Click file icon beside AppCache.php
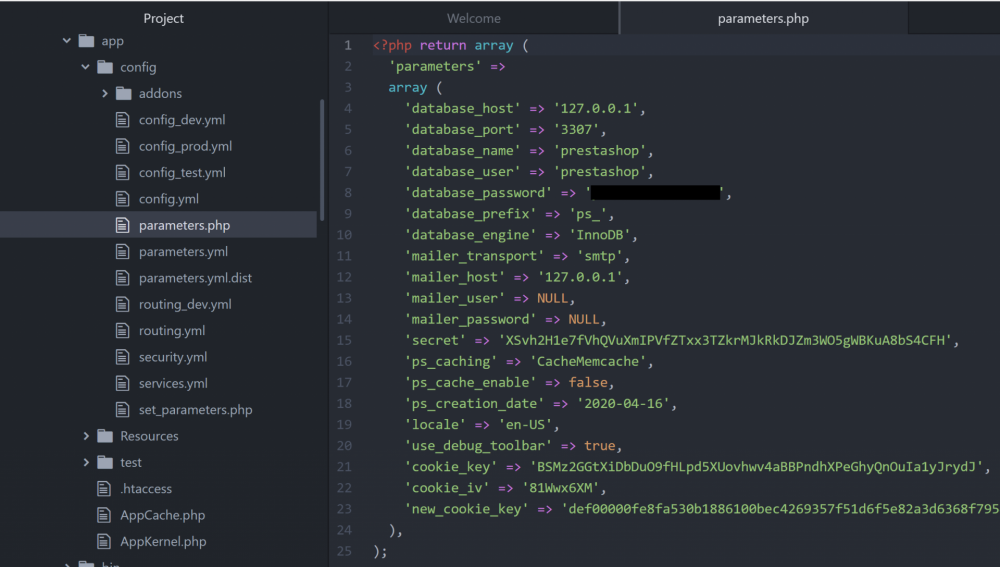1000x567 pixels. [x=104, y=515]
